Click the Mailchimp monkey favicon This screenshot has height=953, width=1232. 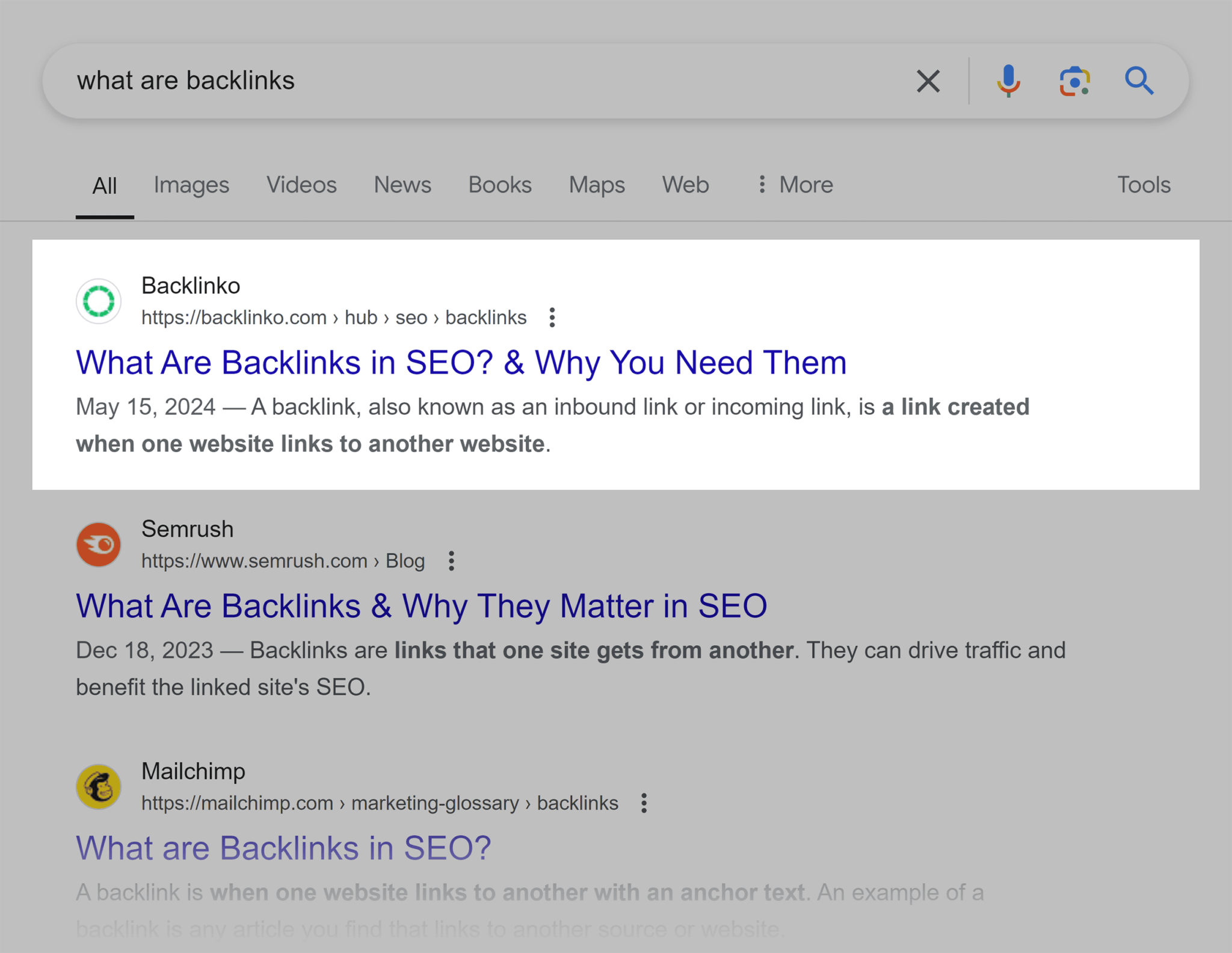coord(99,787)
